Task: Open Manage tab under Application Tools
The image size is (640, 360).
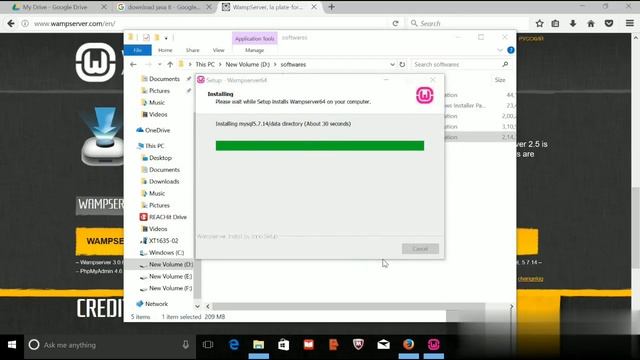Action: tap(254, 50)
